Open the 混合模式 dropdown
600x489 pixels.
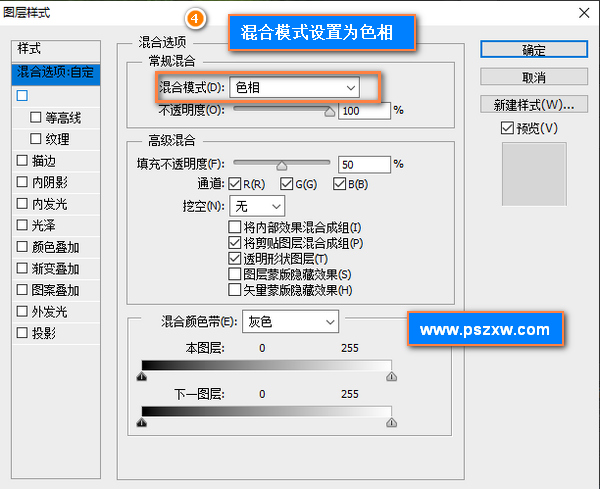pyautogui.click(x=294, y=88)
